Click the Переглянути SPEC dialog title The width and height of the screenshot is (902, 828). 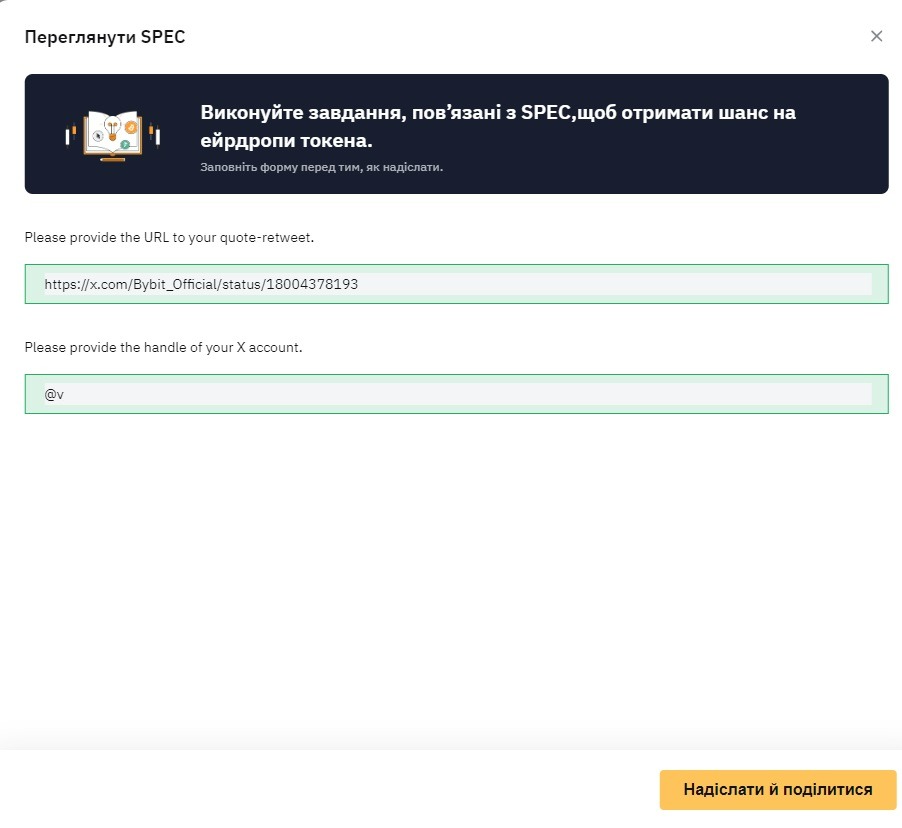[x=105, y=37]
